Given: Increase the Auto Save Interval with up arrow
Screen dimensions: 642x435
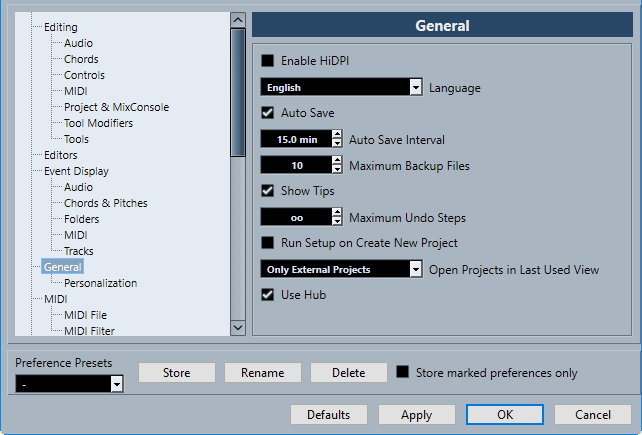Looking at the screenshot, I should tap(337, 135).
